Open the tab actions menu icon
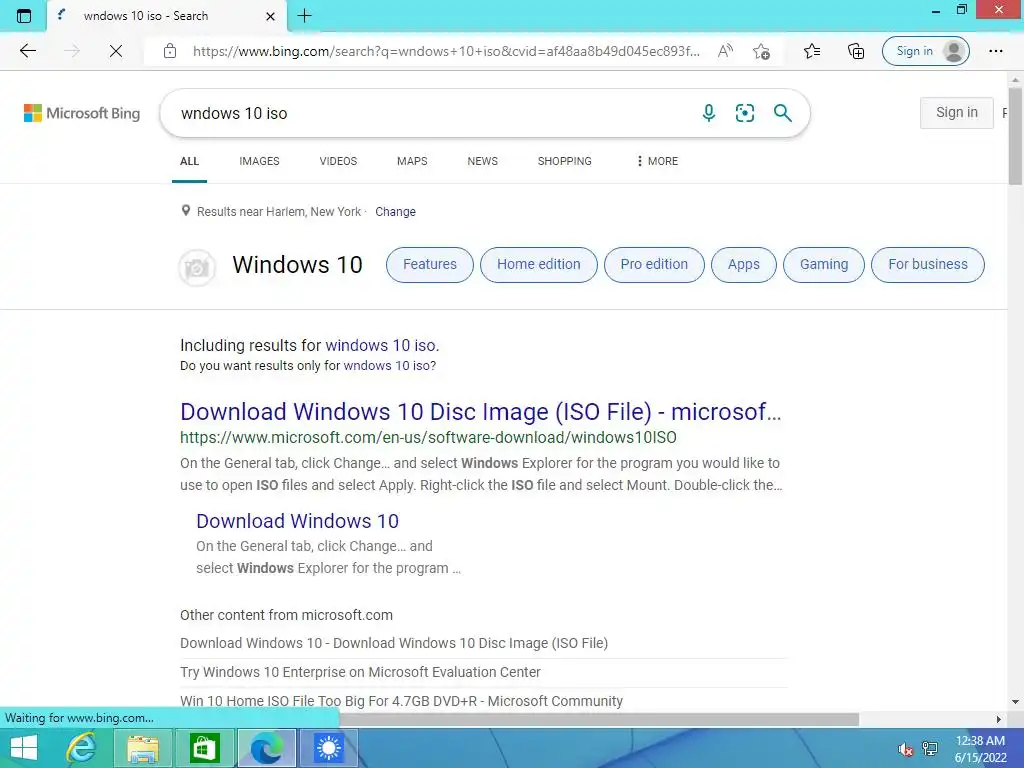The image size is (1024, 768). 24,16
